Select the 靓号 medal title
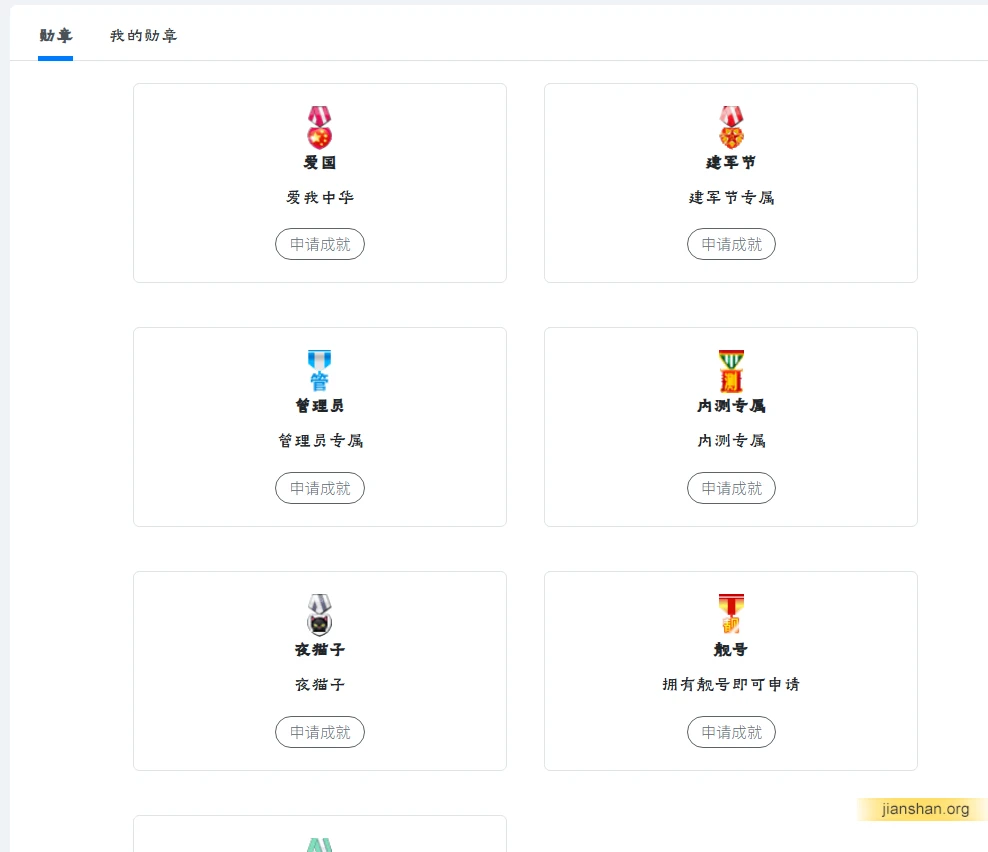Viewport: 988px width, 852px height. click(731, 650)
